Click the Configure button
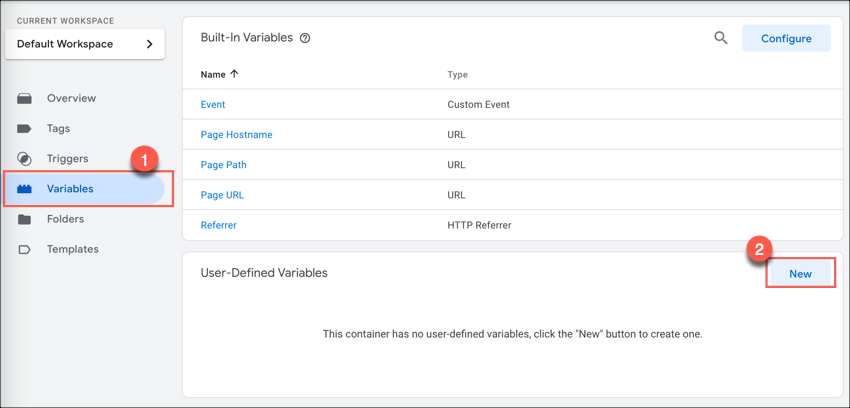The width and height of the screenshot is (850, 408). coord(786,38)
